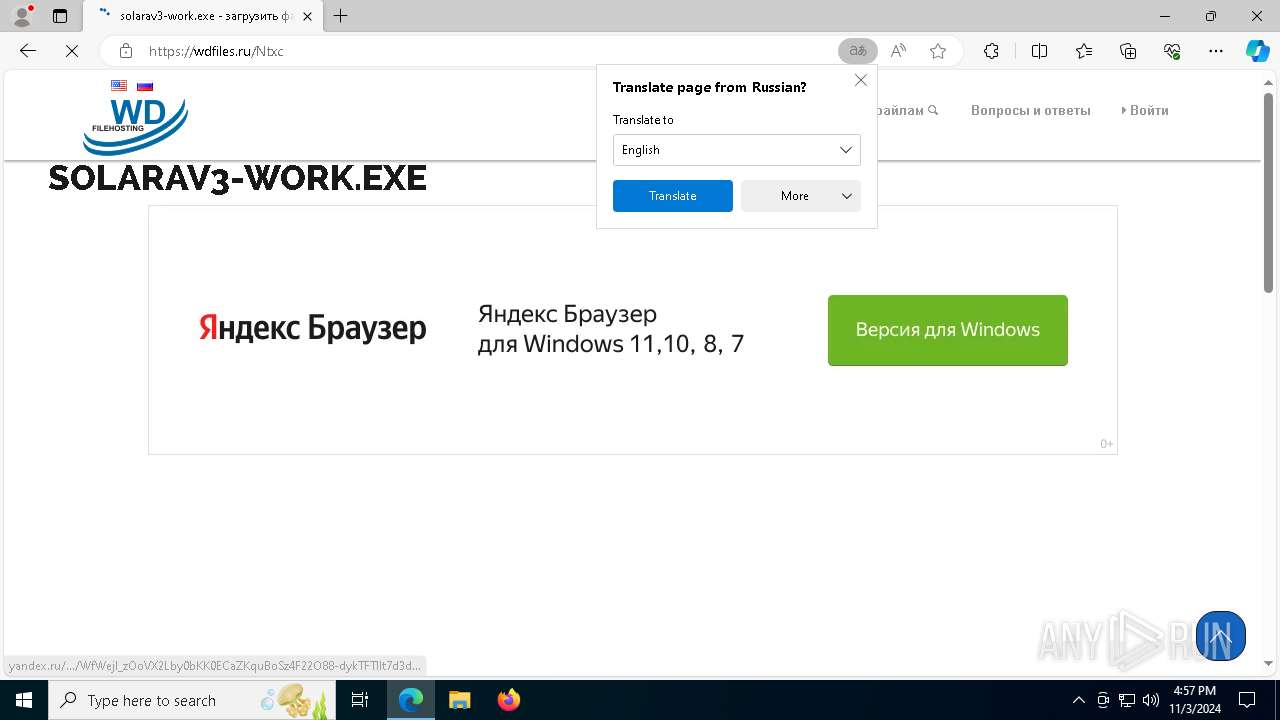Viewport: 1280px width, 720px height.
Task: Expand the Translate to English dropdown
Action: [737, 150]
